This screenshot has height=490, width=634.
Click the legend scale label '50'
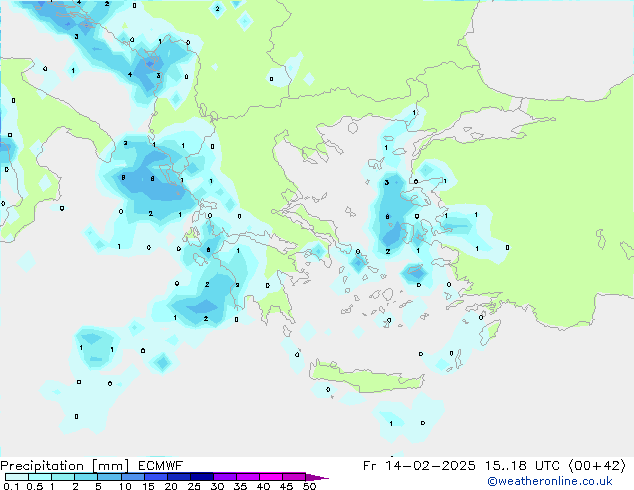coord(310,486)
